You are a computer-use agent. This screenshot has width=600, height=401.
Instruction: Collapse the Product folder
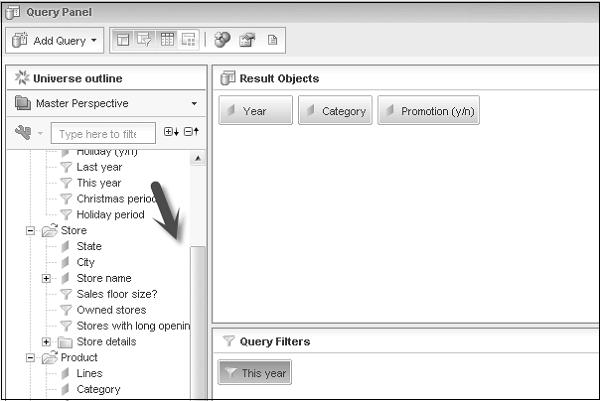tap(30, 358)
